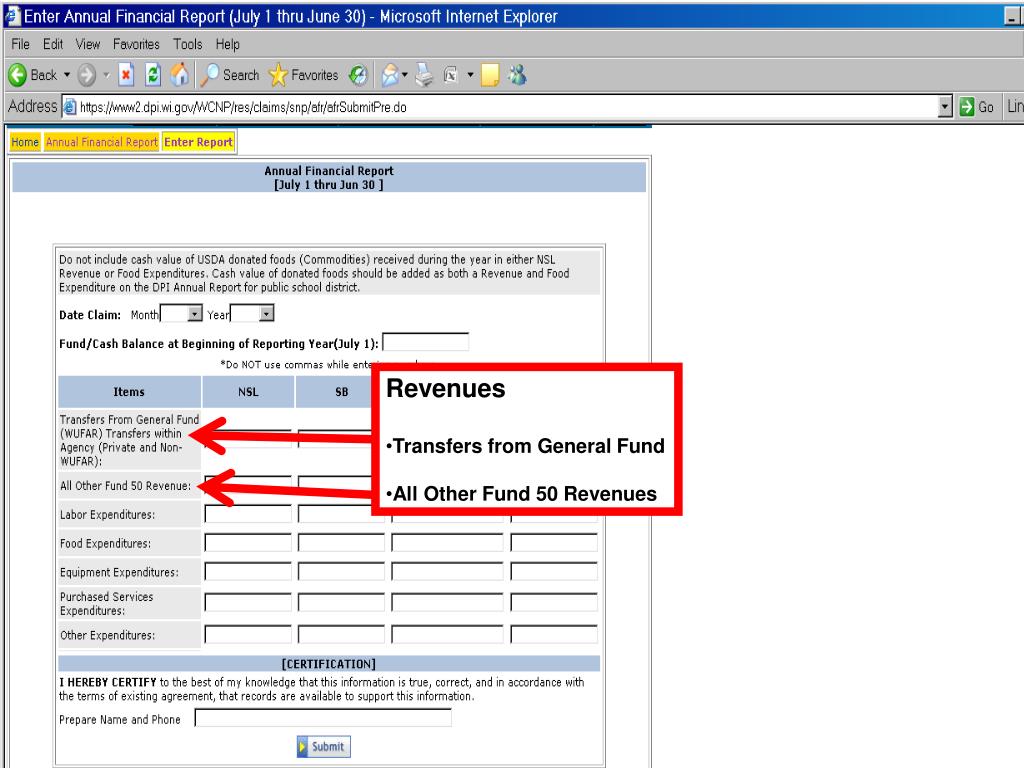Open Search with the magnifier icon
Viewport: 1024px width, 768px height.
209,75
